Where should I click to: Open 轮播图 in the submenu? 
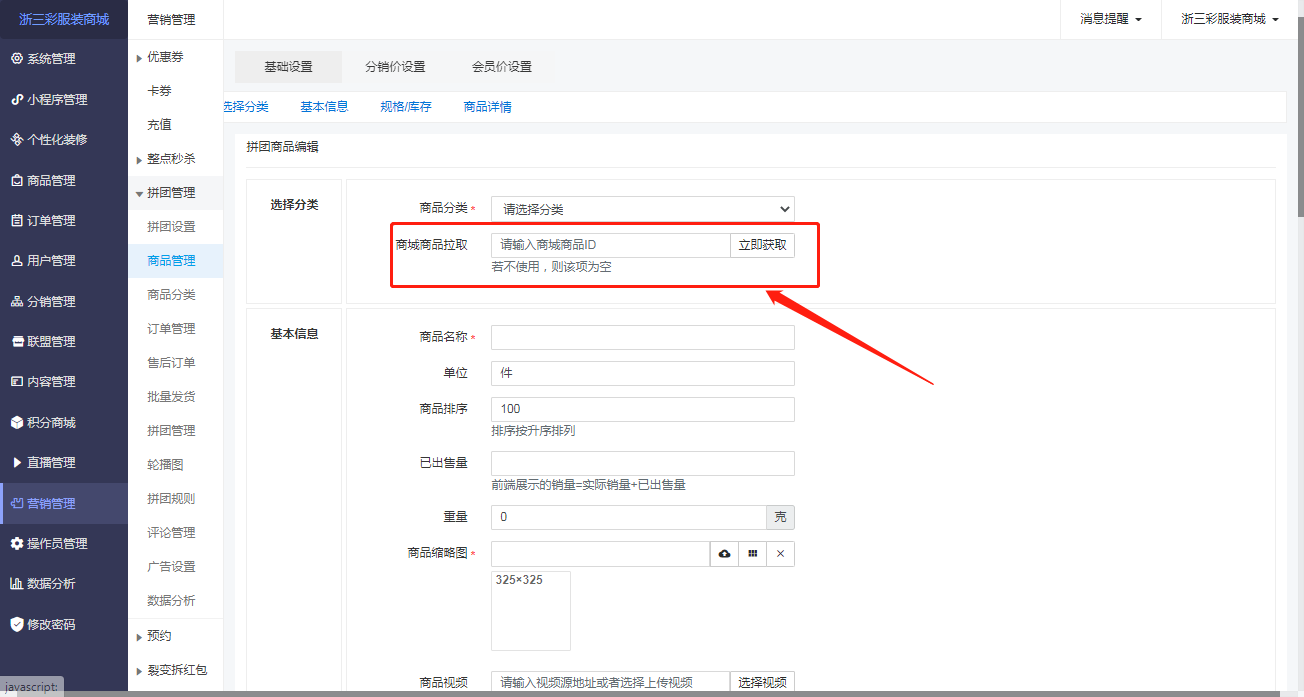click(165, 465)
